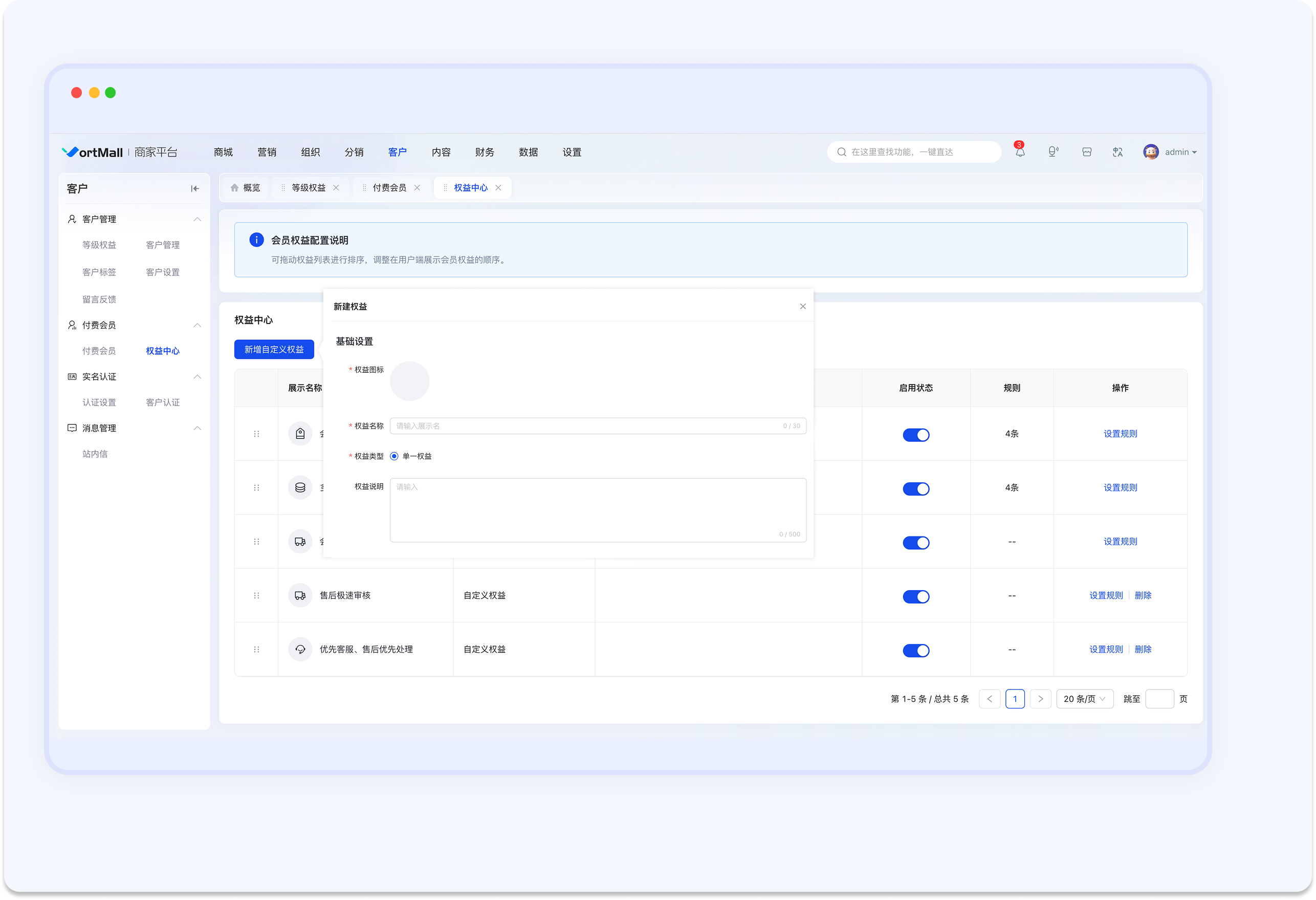Screen dimensions: 1316x900
Task: Turn off the 优先客服 row switch
Action: 916,650
